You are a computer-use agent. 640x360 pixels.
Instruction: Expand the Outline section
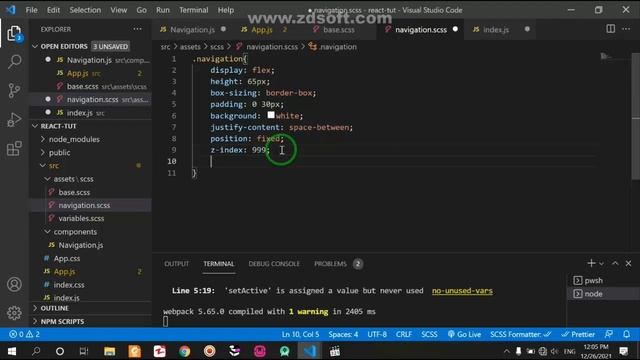pos(35,308)
